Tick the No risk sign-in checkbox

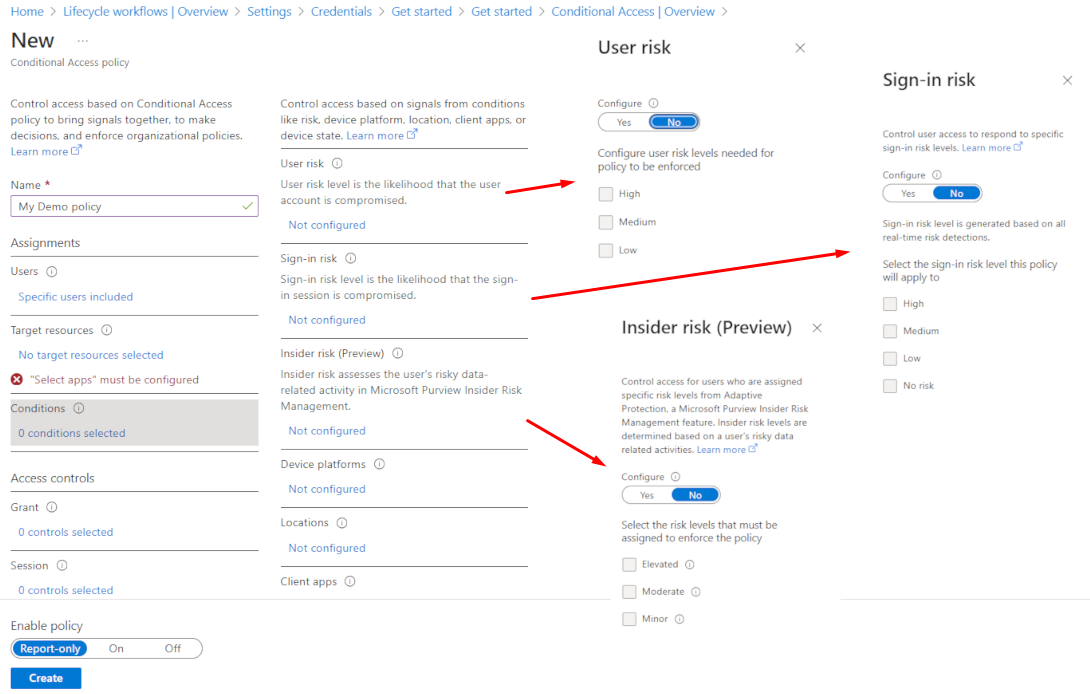click(890, 386)
